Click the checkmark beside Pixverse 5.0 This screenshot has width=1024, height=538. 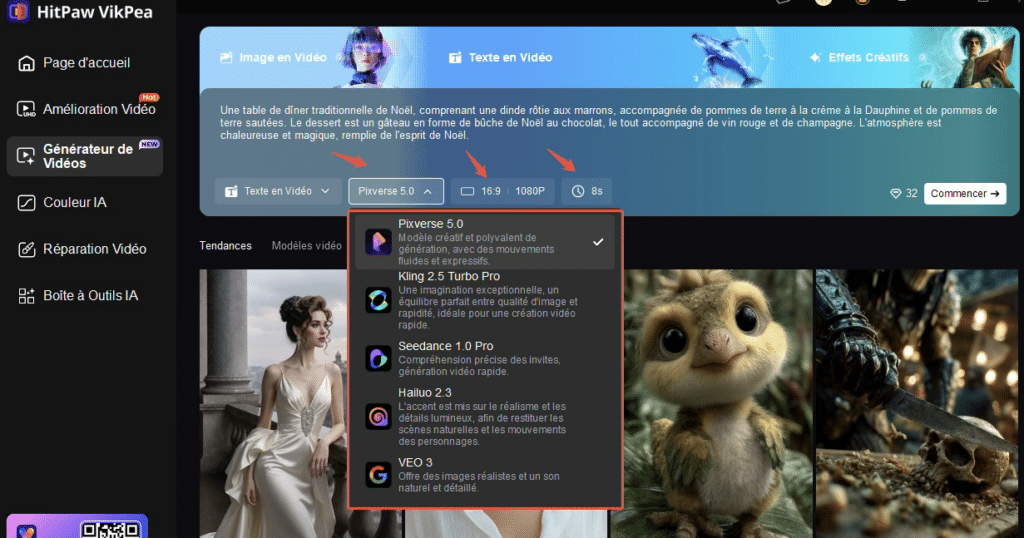597,242
